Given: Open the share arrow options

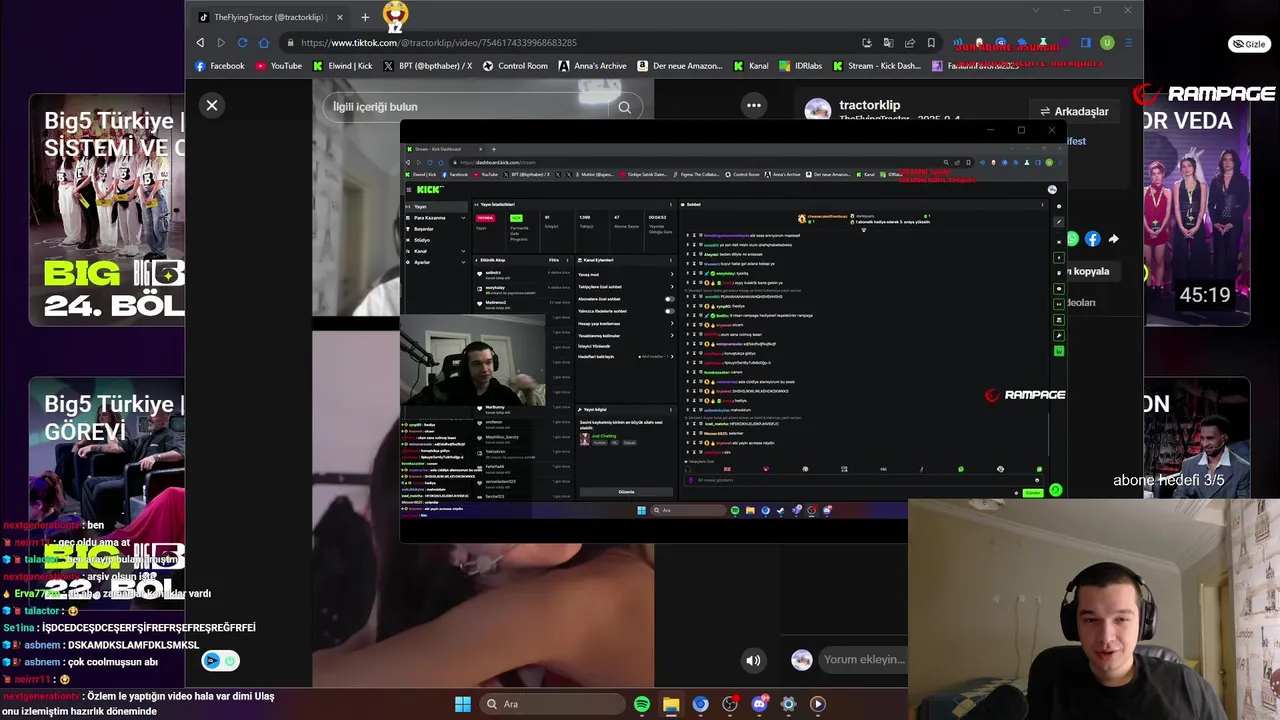Looking at the screenshot, I should click(1113, 239).
